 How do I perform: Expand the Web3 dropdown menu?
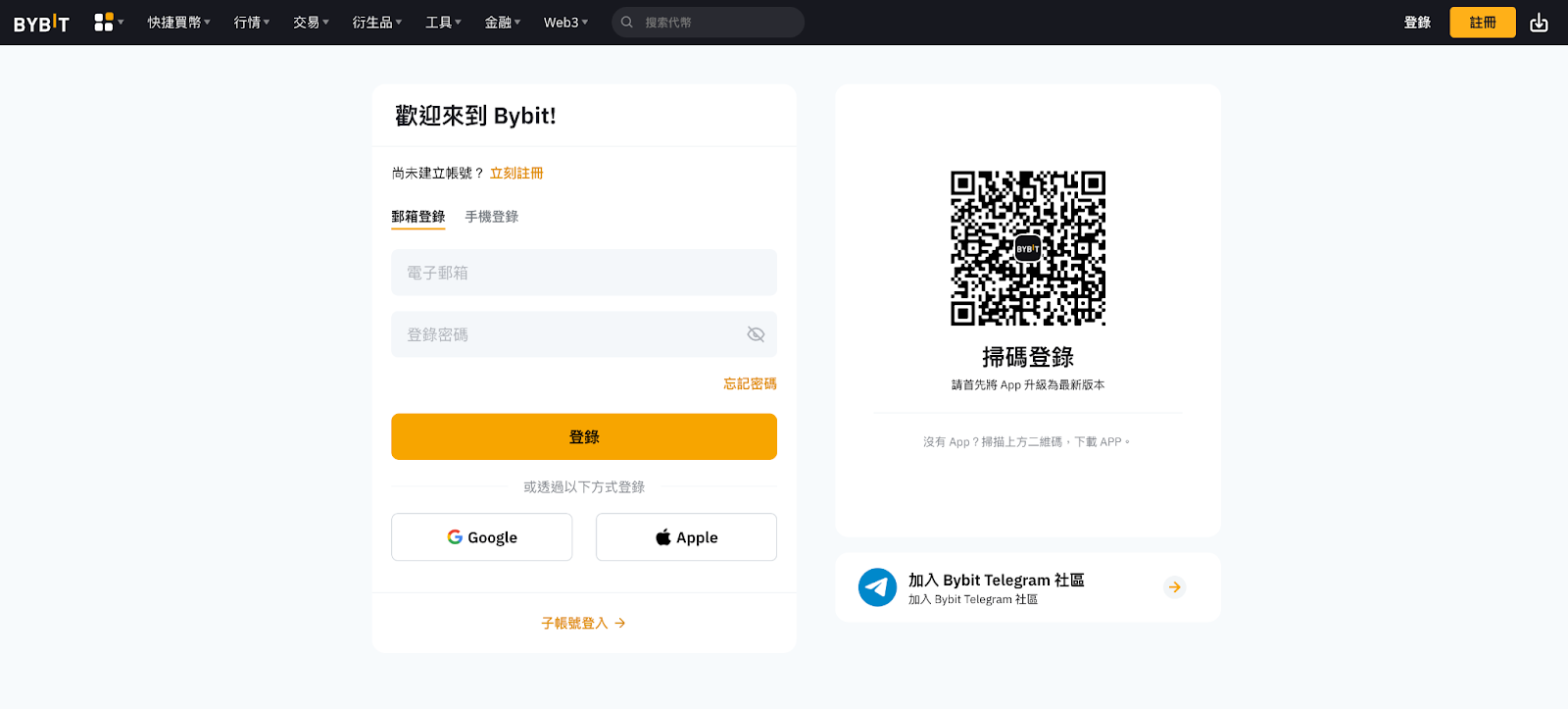pyautogui.click(x=566, y=23)
